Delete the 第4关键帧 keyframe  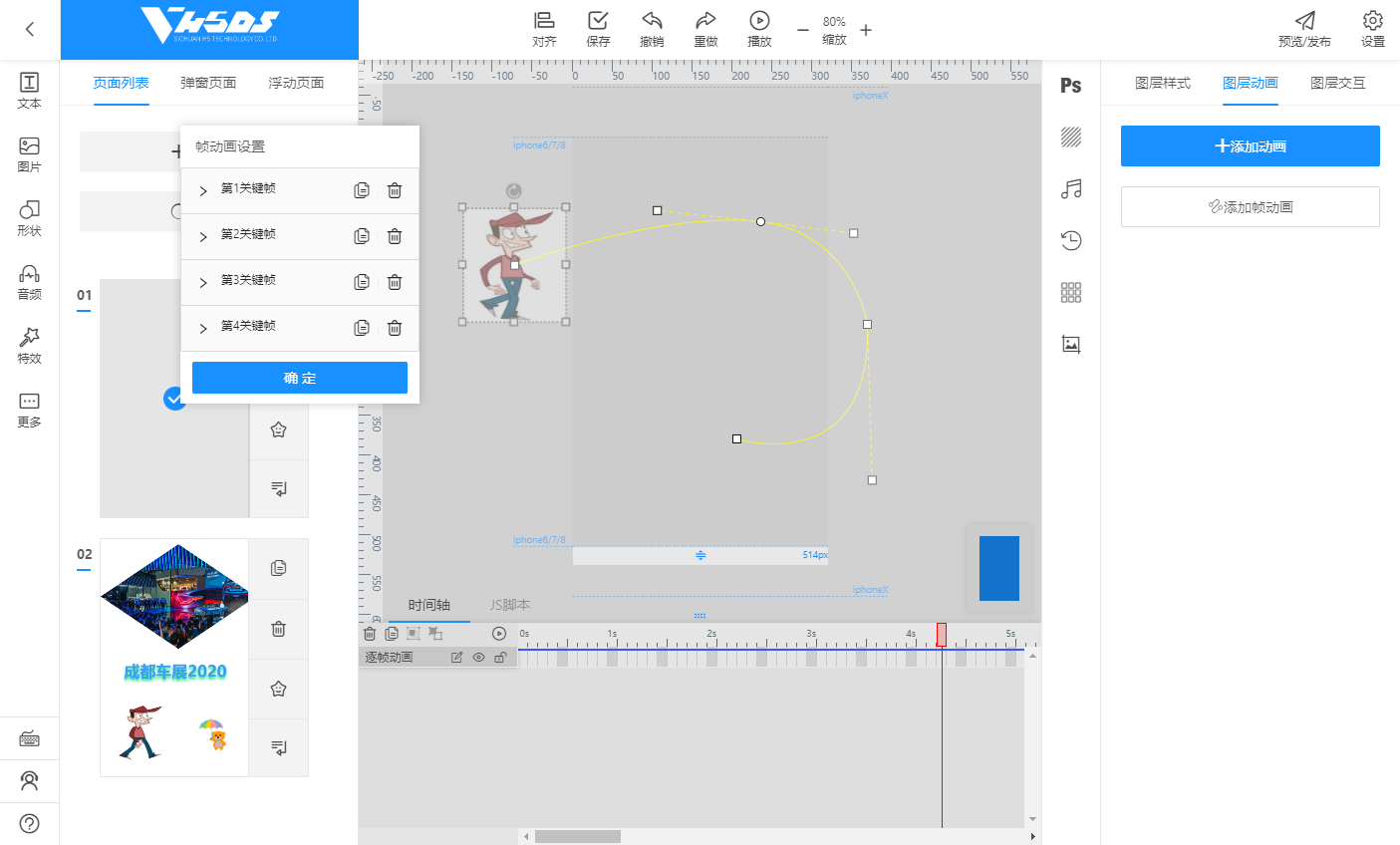pyautogui.click(x=395, y=328)
